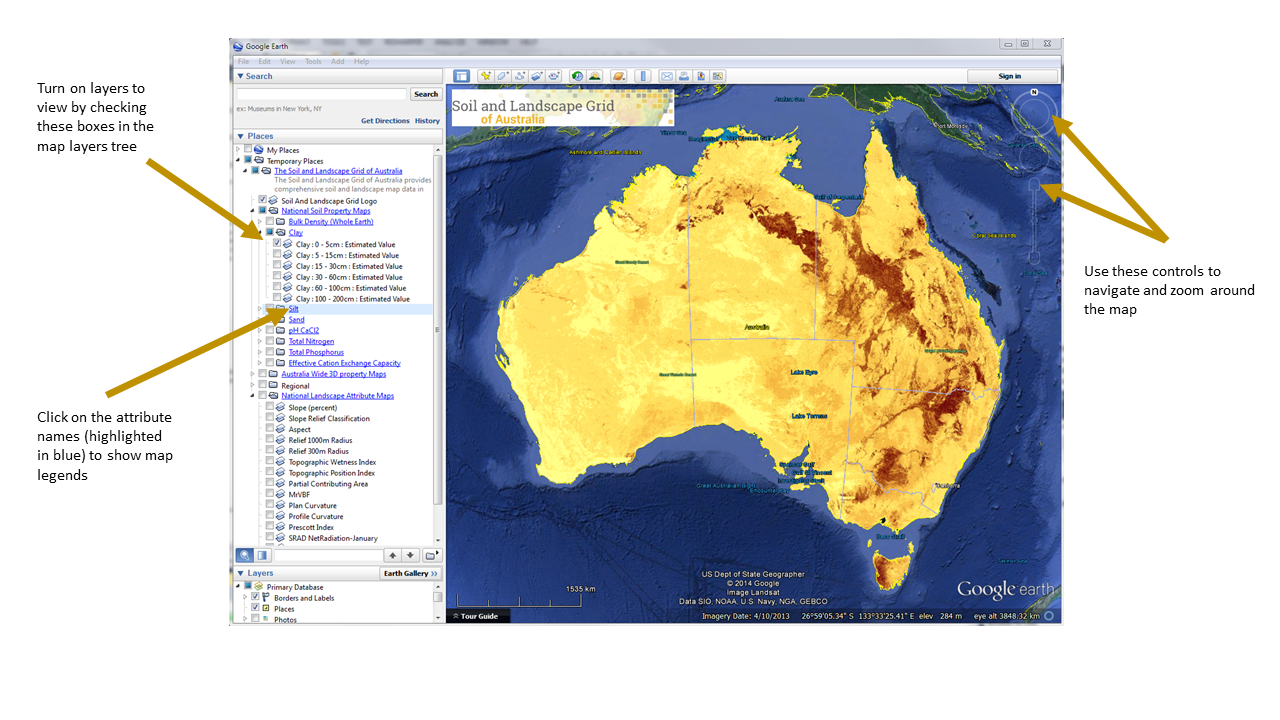Click the Add Polygon toolbar icon
This screenshot has width=1280, height=720.
(x=502, y=76)
